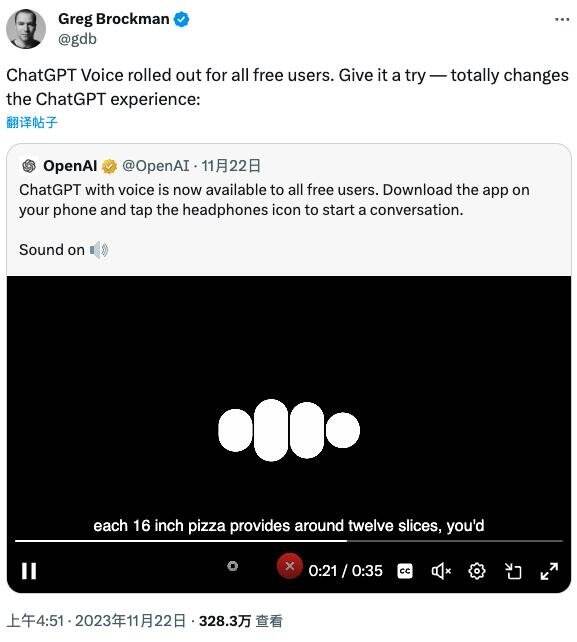Viewport: 577px width, 642px height.
Task: Open quoted tweet date 11月22日
Action: [231, 166]
